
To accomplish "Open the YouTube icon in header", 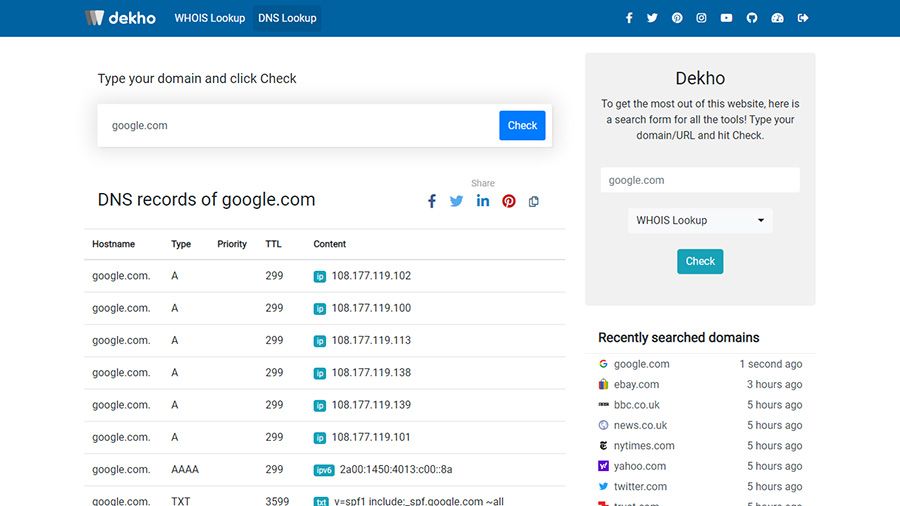I will point(727,18).
